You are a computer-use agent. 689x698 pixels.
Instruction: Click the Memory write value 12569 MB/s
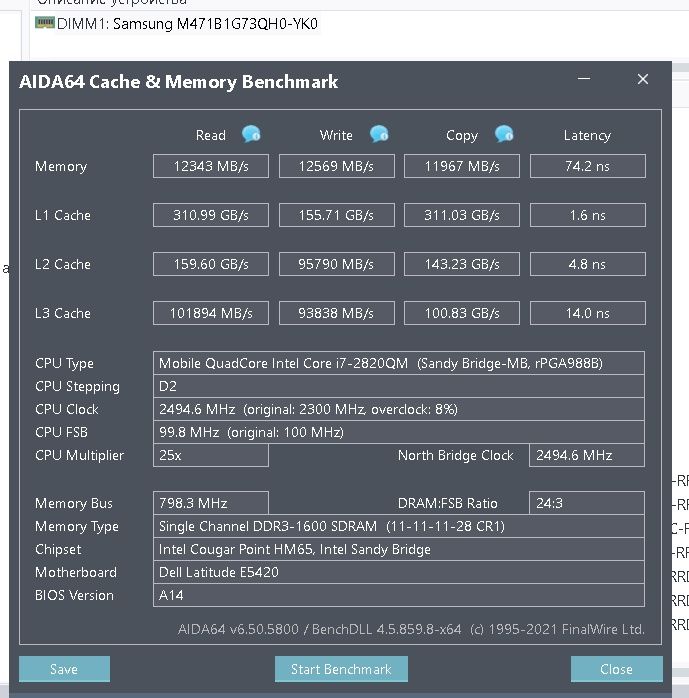336,166
